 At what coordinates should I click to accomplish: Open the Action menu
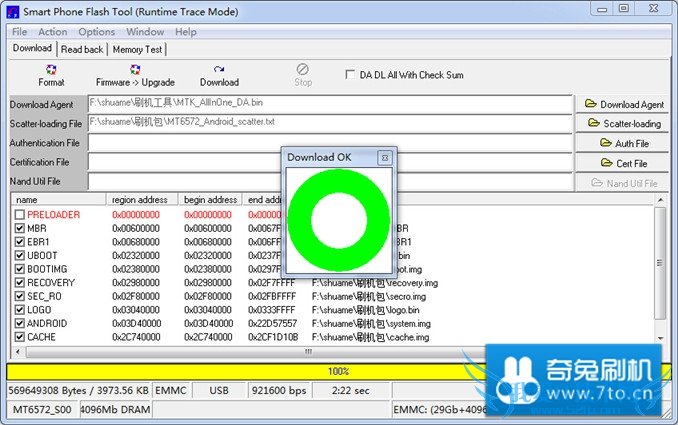(53, 32)
